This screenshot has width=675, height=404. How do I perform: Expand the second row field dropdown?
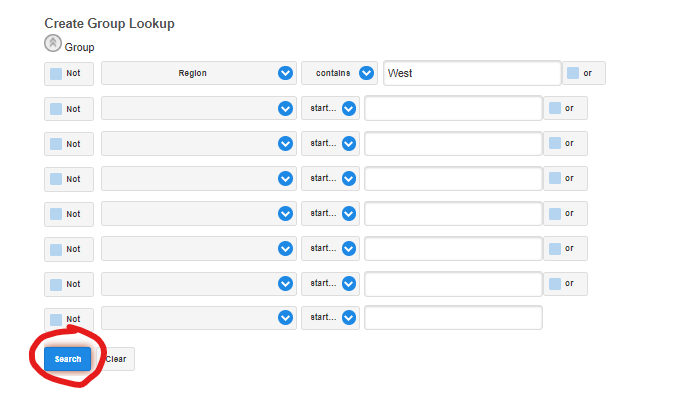[286, 108]
